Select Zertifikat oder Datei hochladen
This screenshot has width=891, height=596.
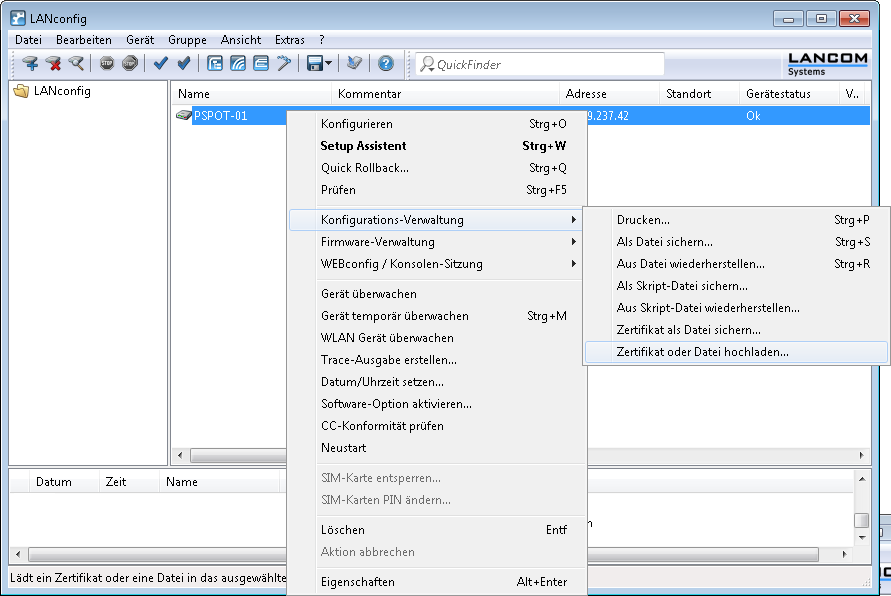(702, 352)
